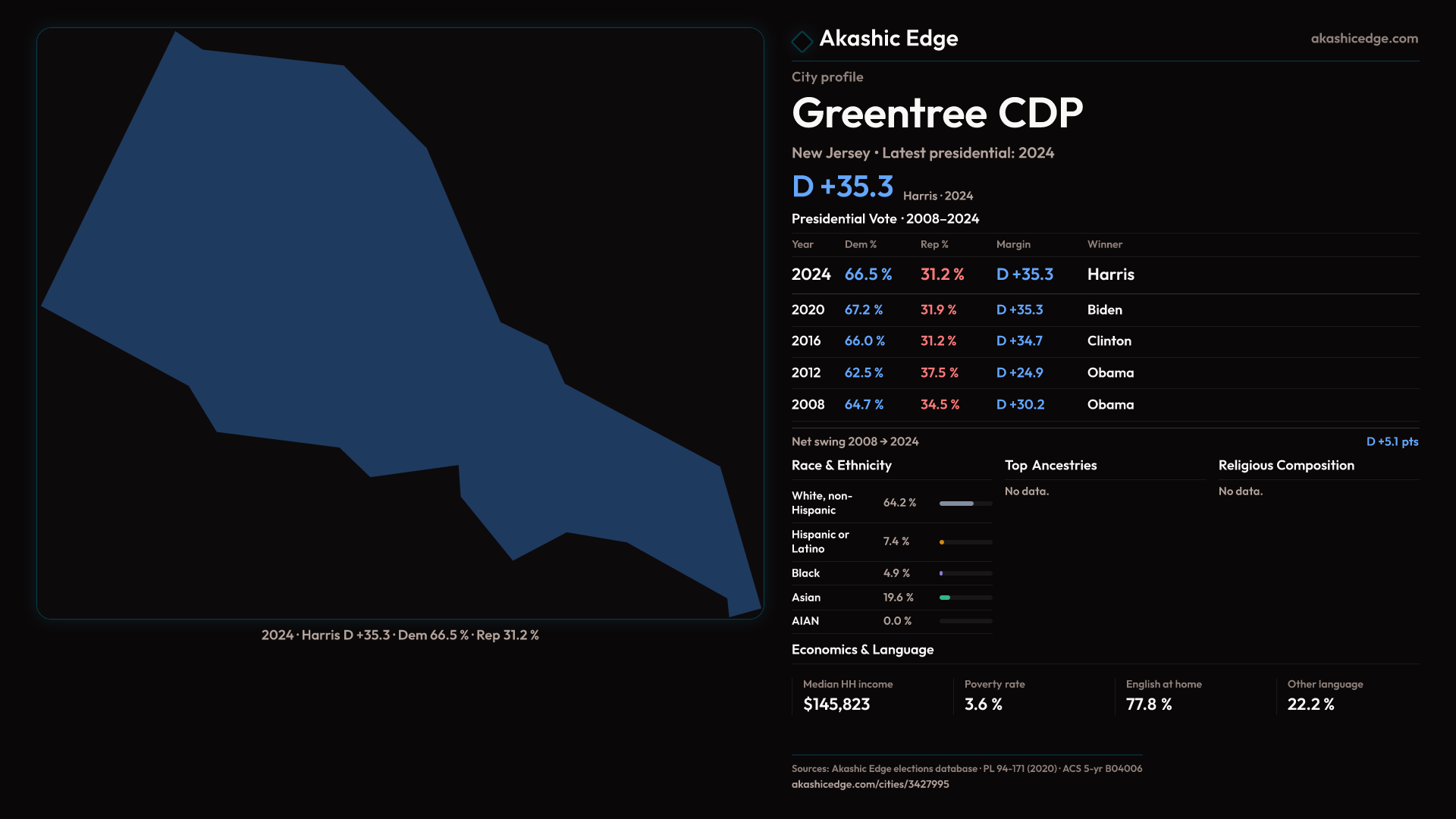Screen dimensions: 1456x819
Task: Click the Akashic Edge diamond logo icon
Action: point(802,41)
